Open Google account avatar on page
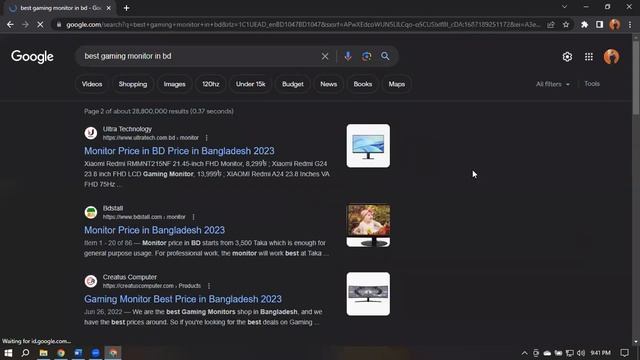 [611, 57]
